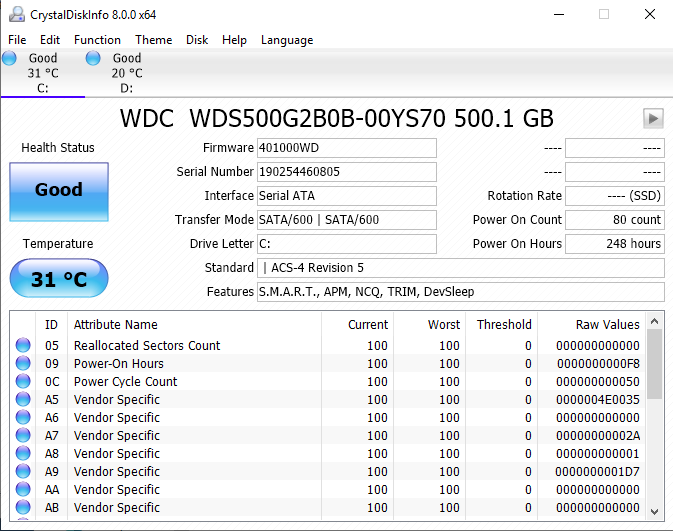Click the Good health status button
This screenshot has width=673, height=531.
(58, 190)
